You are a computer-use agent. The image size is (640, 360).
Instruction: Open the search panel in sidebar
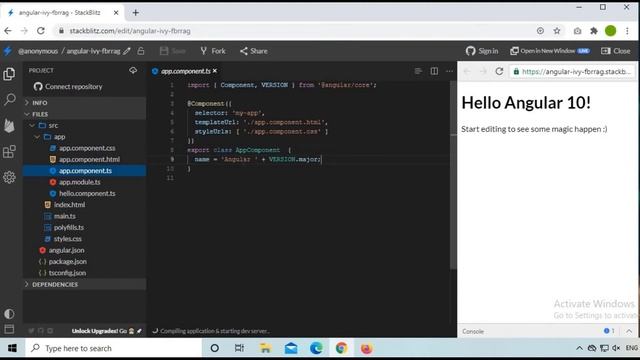pyautogui.click(x=9, y=99)
